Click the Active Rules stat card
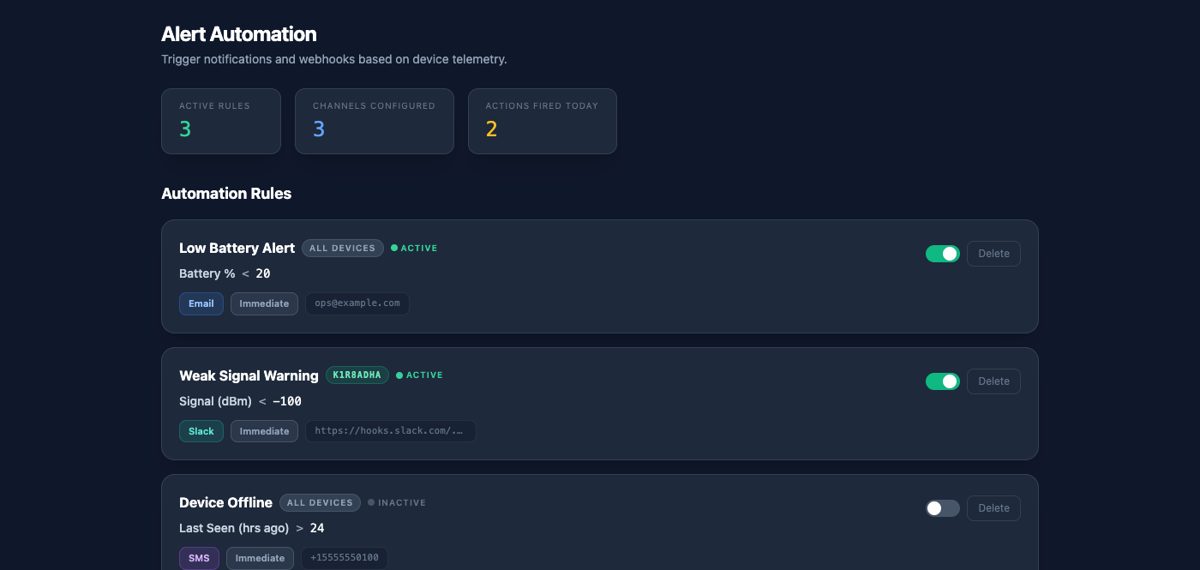Screen dimensions: 1200x570 pyautogui.click(x=221, y=121)
